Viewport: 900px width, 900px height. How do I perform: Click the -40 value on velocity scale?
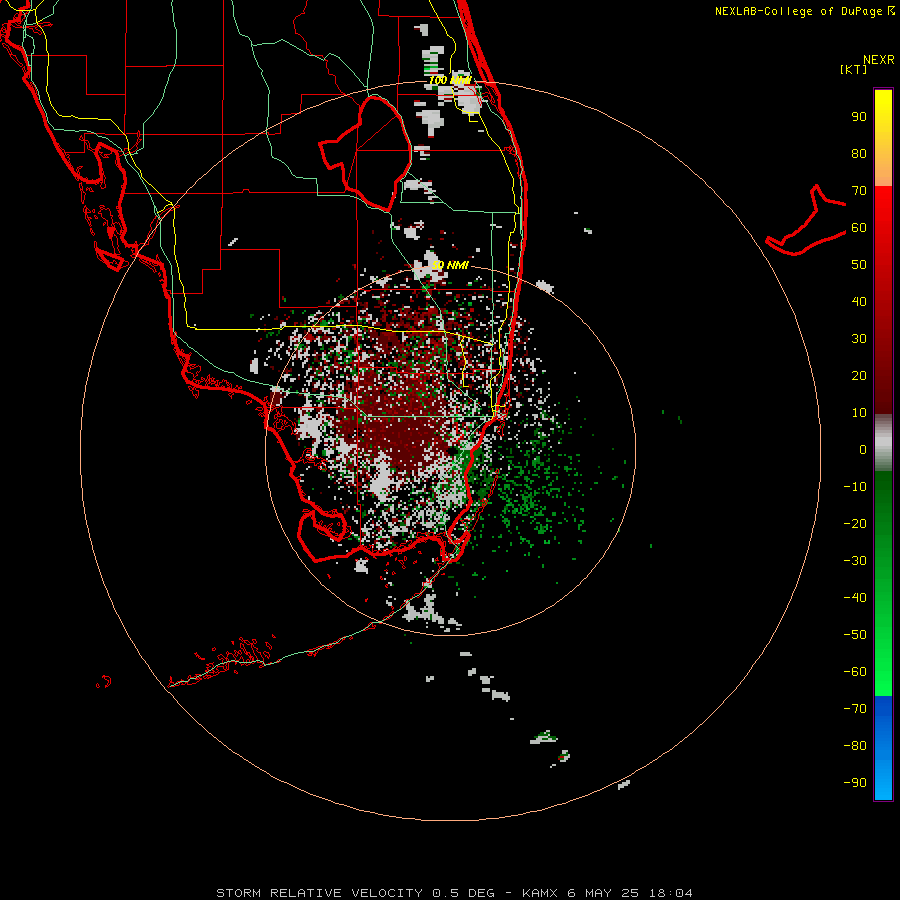855,598
